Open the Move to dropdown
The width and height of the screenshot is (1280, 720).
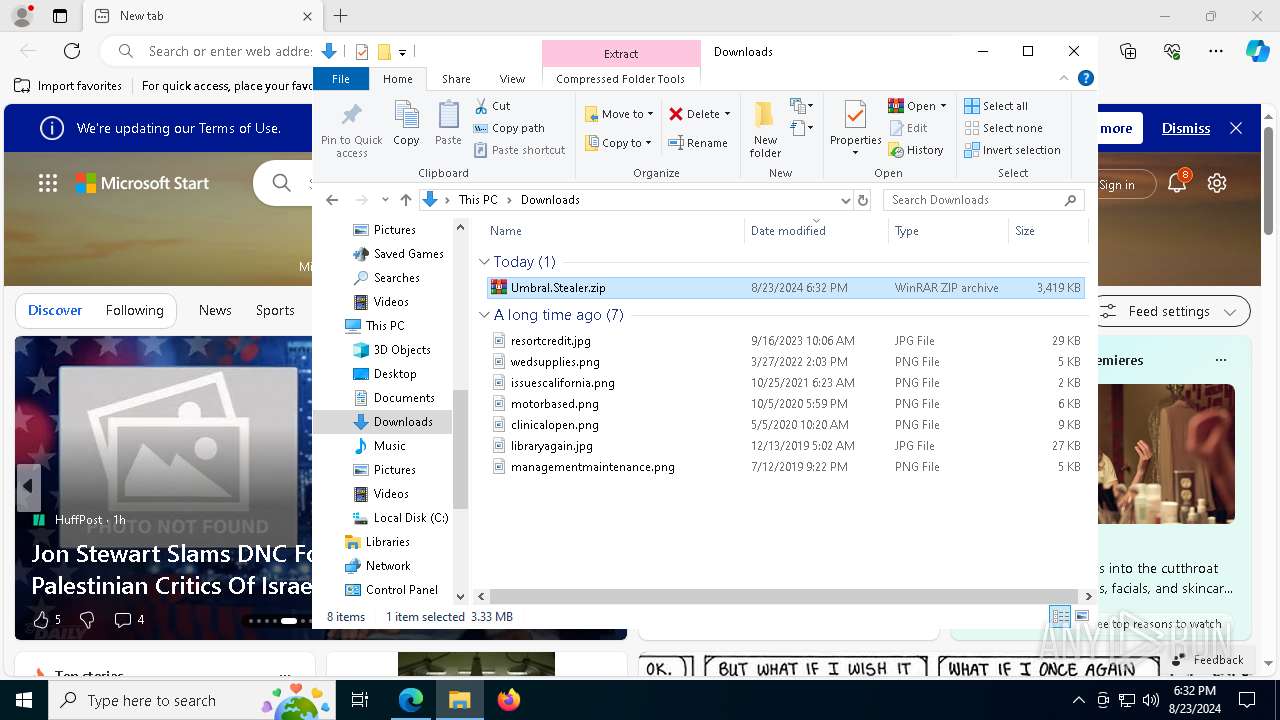tap(619, 114)
